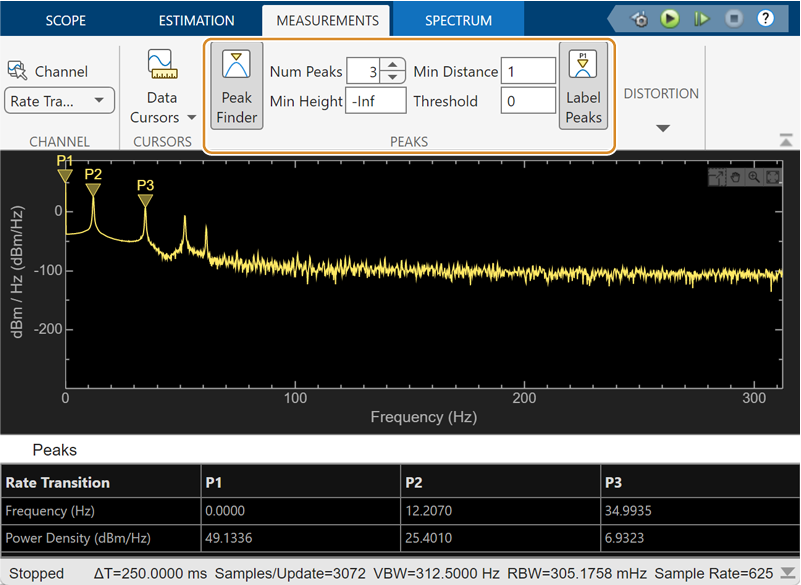Open Help via the question mark icon
This screenshot has width=801, height=585.
(765, 19)
